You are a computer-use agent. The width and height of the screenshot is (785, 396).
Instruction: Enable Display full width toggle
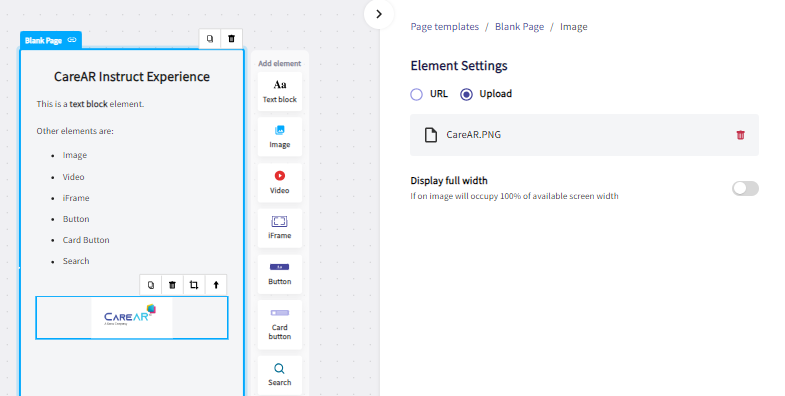(745, 188)
